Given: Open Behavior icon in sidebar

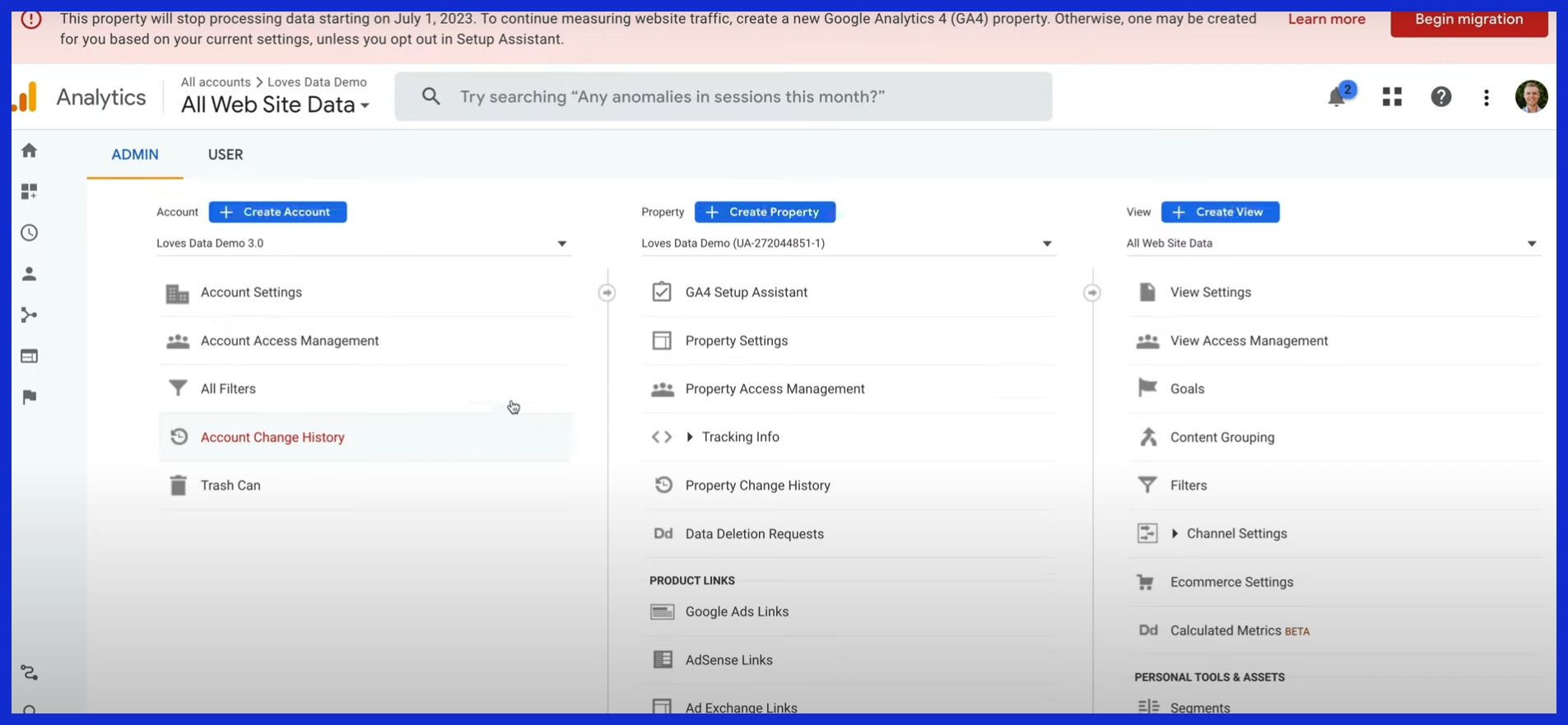Looking at the screenshot, I should point(30,356).
